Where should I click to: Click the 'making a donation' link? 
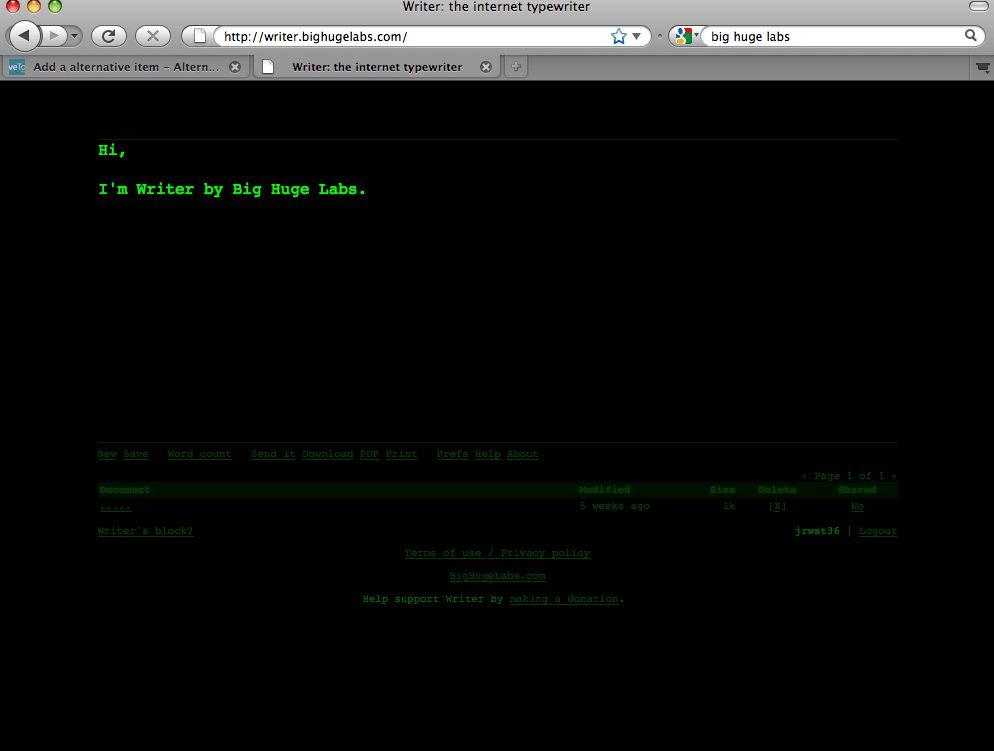pyautogui.click(x=564, y=598)
